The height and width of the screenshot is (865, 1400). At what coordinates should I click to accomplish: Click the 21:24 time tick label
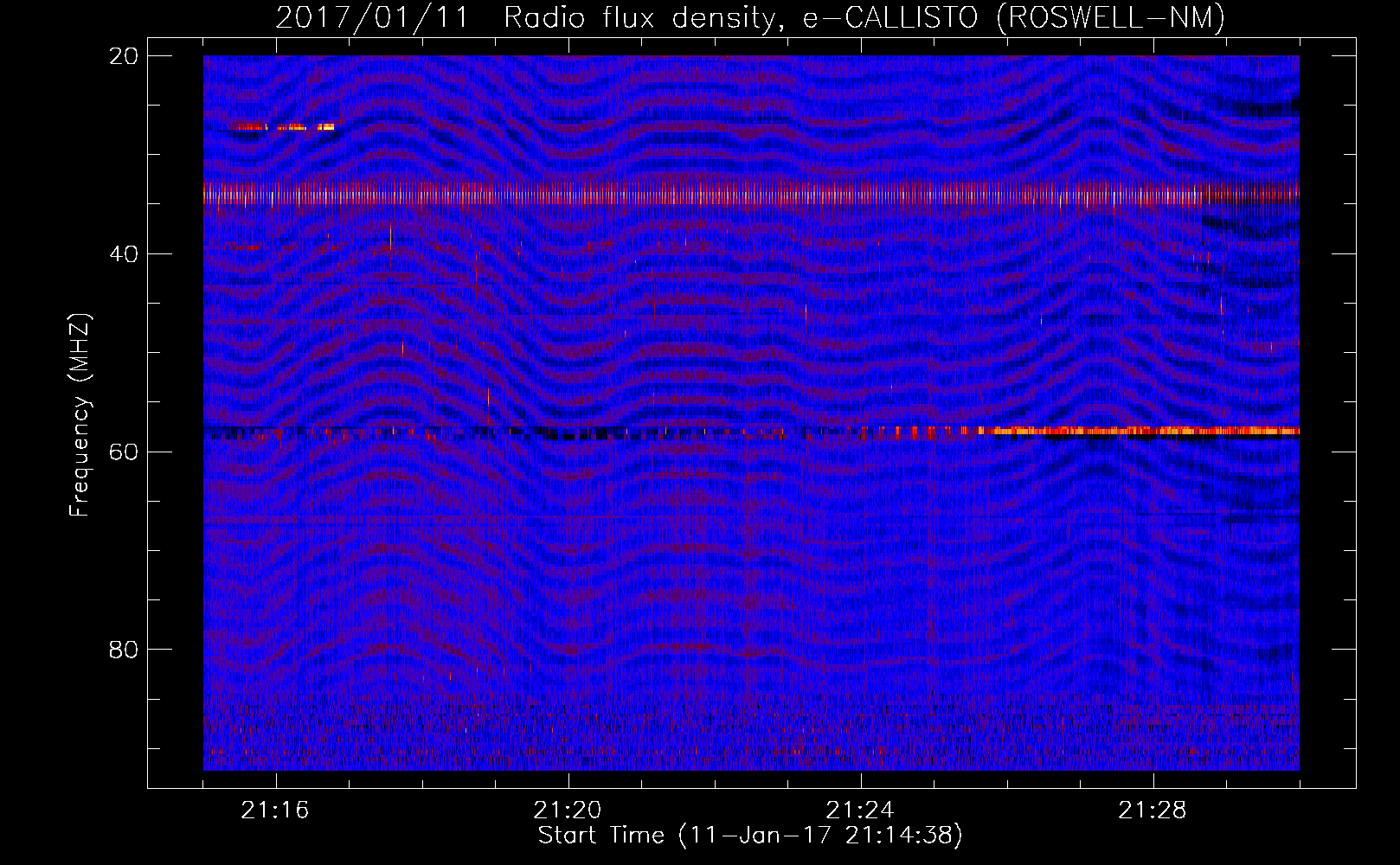(x=860, y=811)
